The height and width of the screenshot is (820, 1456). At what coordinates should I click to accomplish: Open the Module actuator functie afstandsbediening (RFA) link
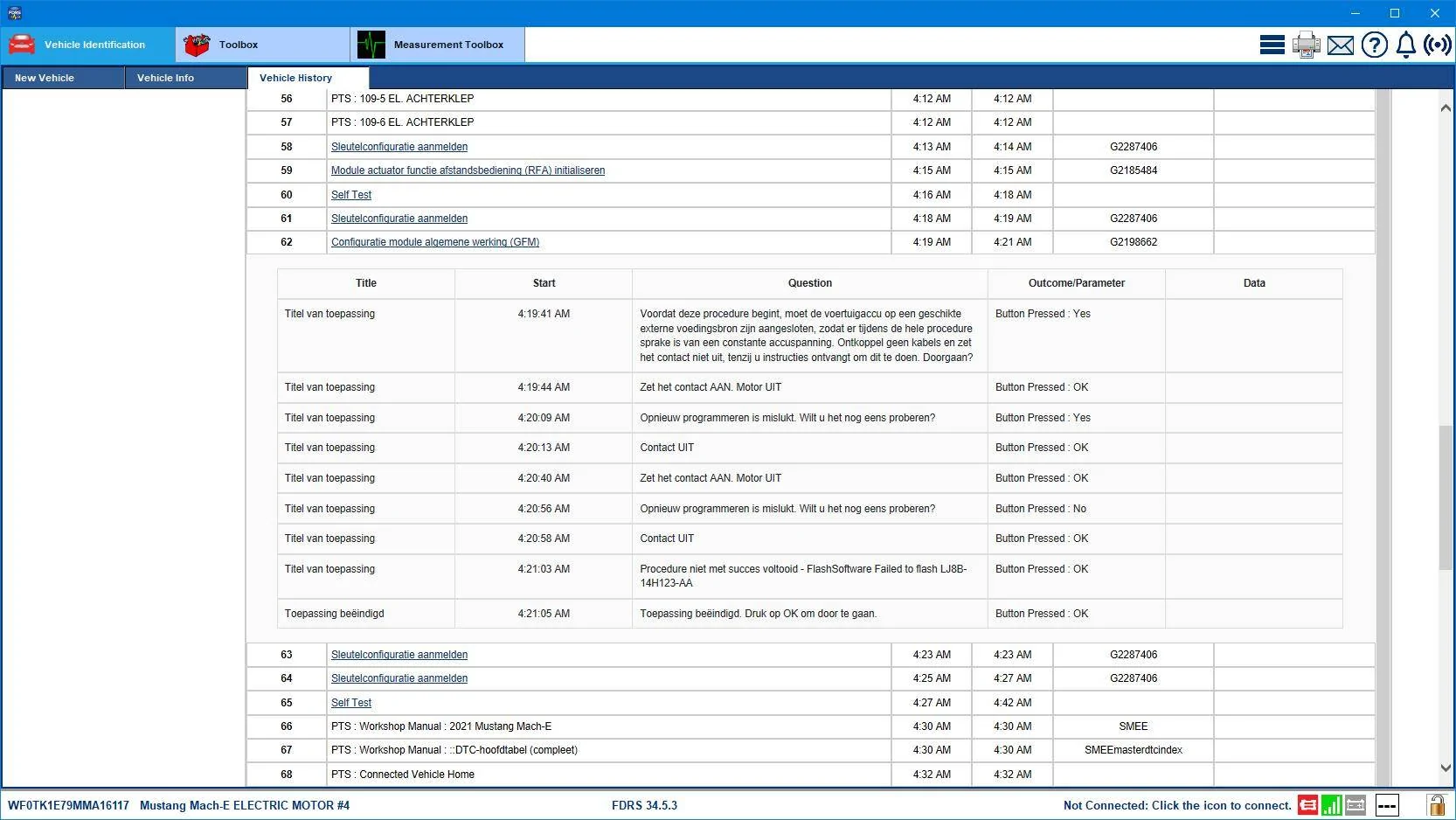pos(468,170)
